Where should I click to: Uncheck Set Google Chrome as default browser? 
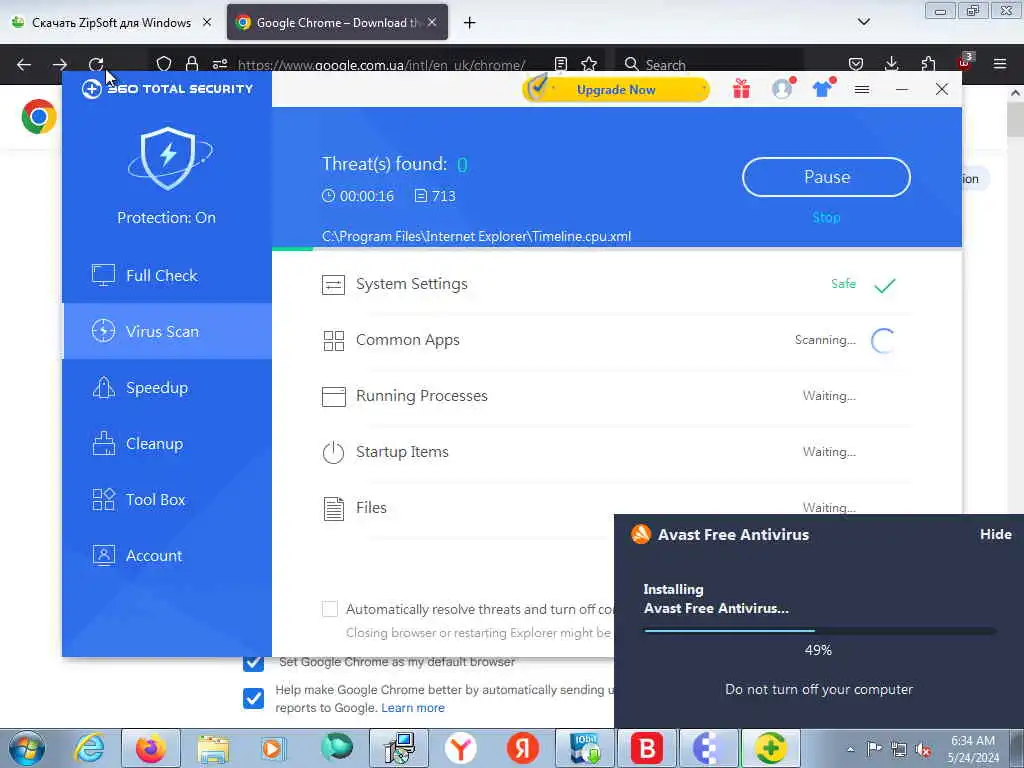coord(253,662)
